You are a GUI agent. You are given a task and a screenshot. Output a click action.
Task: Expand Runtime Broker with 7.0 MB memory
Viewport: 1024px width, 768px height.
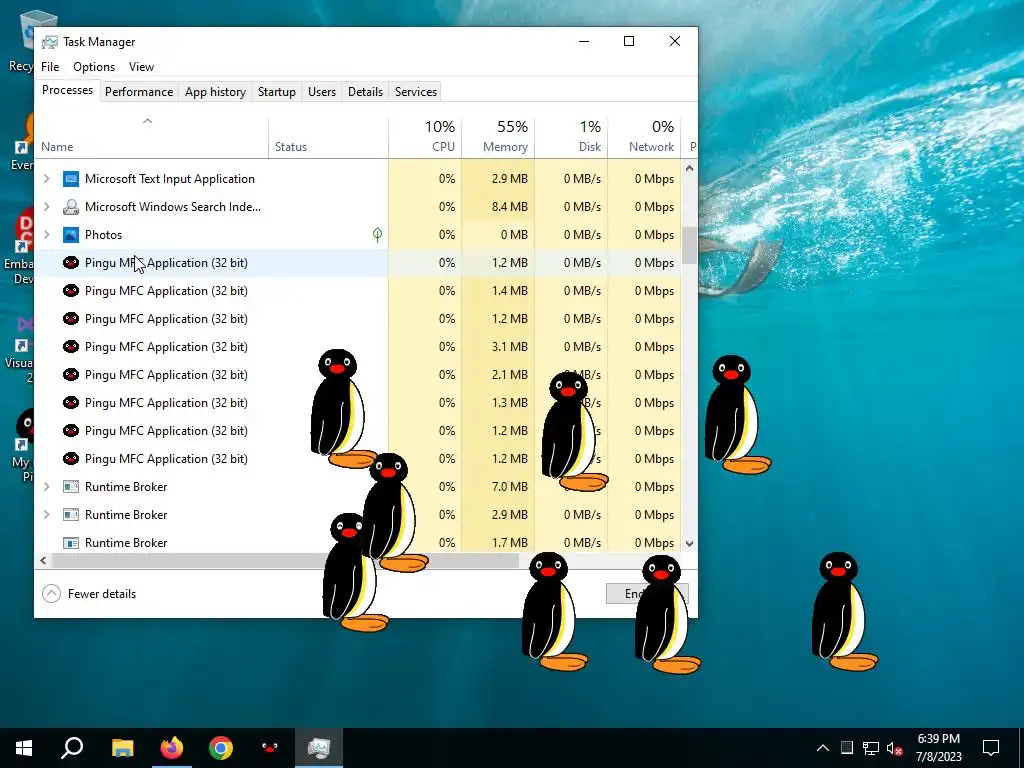46,487
